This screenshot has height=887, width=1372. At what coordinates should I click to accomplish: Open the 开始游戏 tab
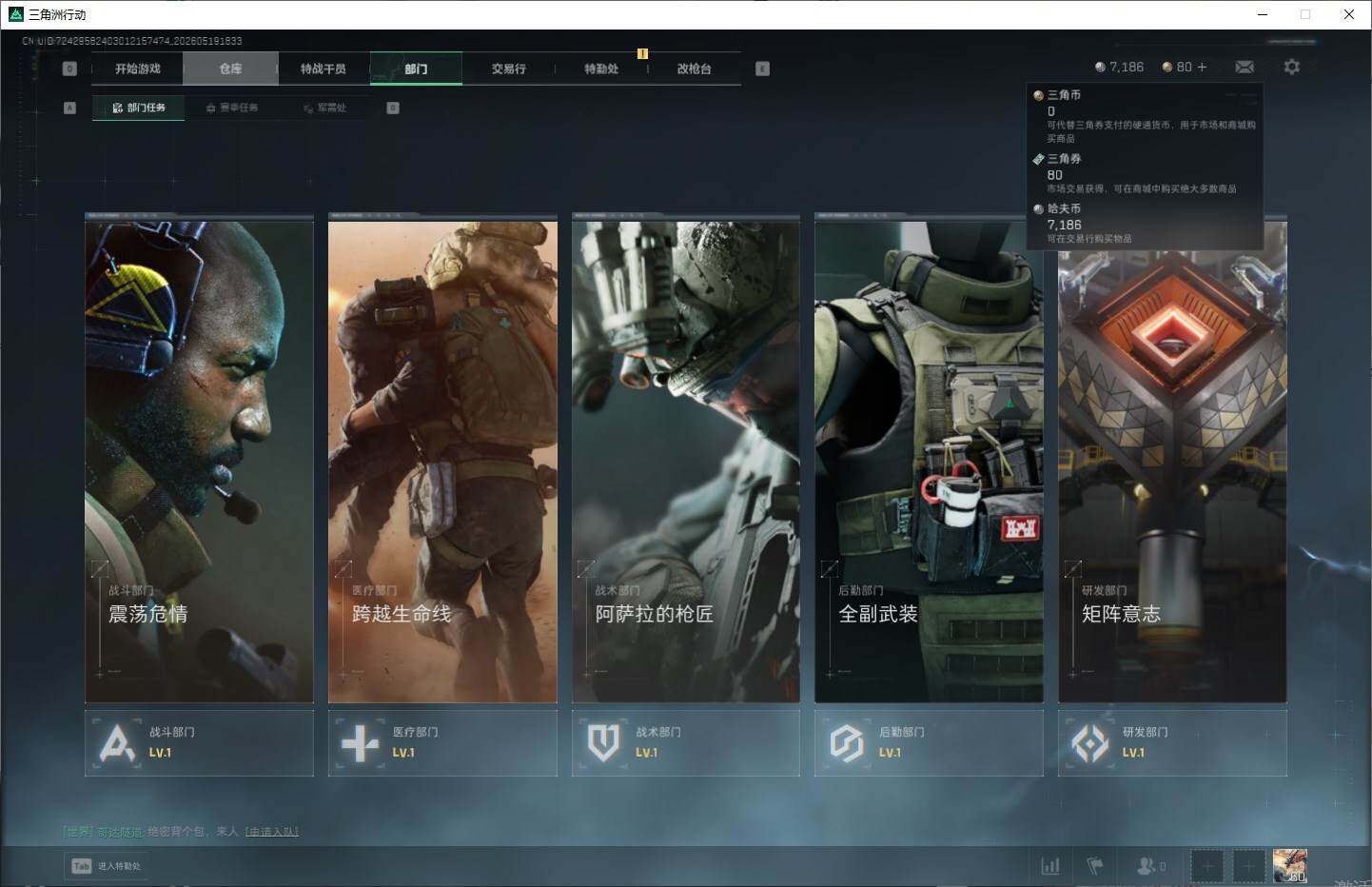point(138,69)
